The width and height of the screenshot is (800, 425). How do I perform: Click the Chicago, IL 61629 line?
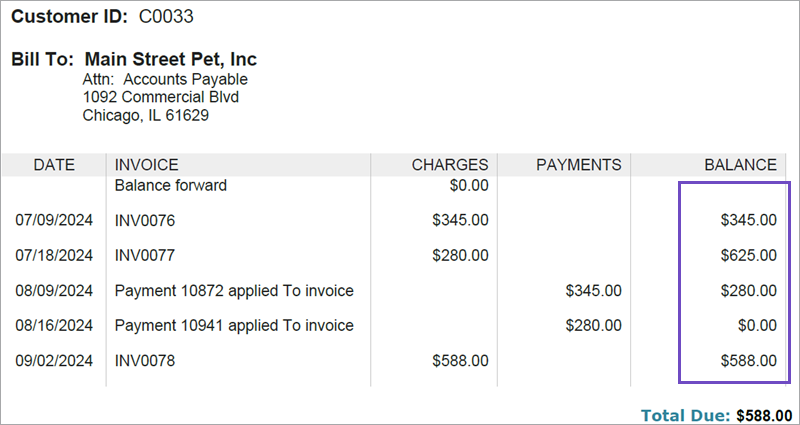[145, 116]
